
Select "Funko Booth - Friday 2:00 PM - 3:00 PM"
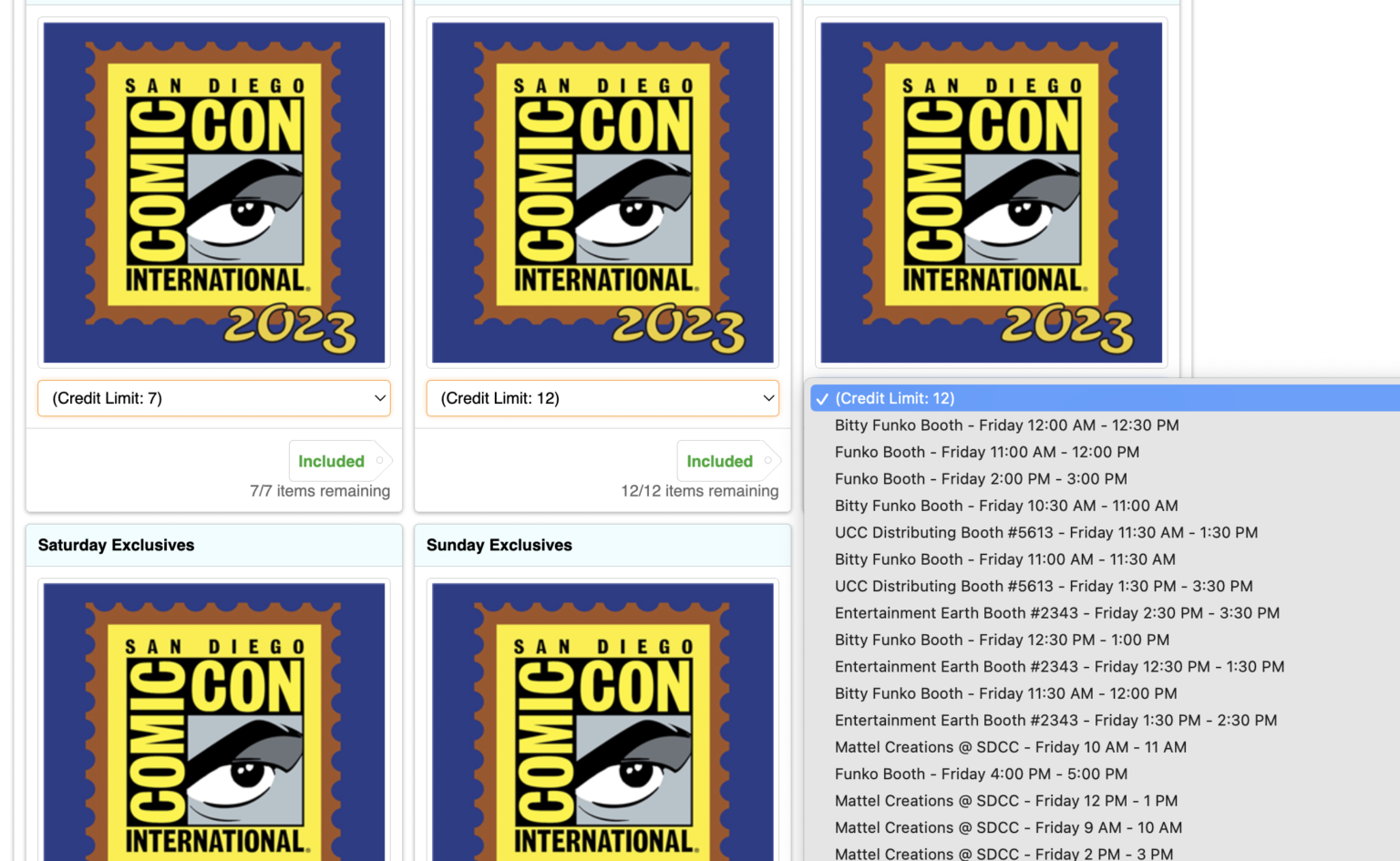pyautogui.click(x=981, y=478)
